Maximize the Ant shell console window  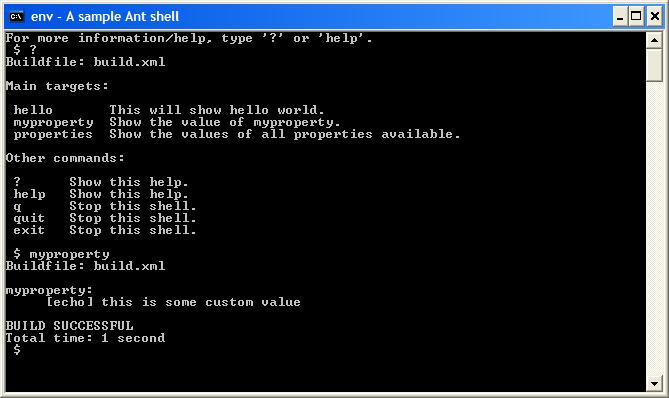tap(636, 16)
